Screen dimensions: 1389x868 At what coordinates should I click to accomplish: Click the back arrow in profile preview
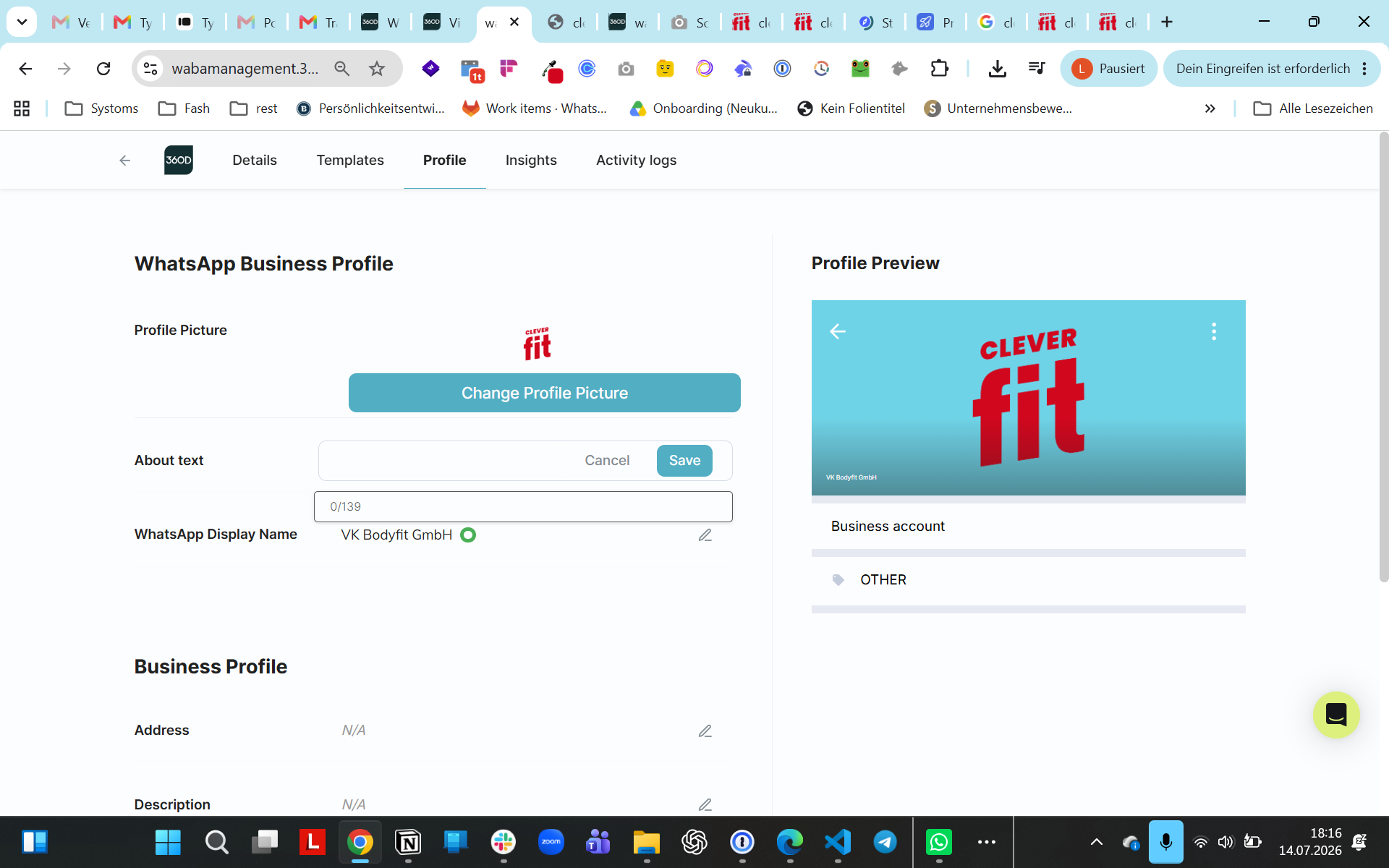[x=838, y=331]
